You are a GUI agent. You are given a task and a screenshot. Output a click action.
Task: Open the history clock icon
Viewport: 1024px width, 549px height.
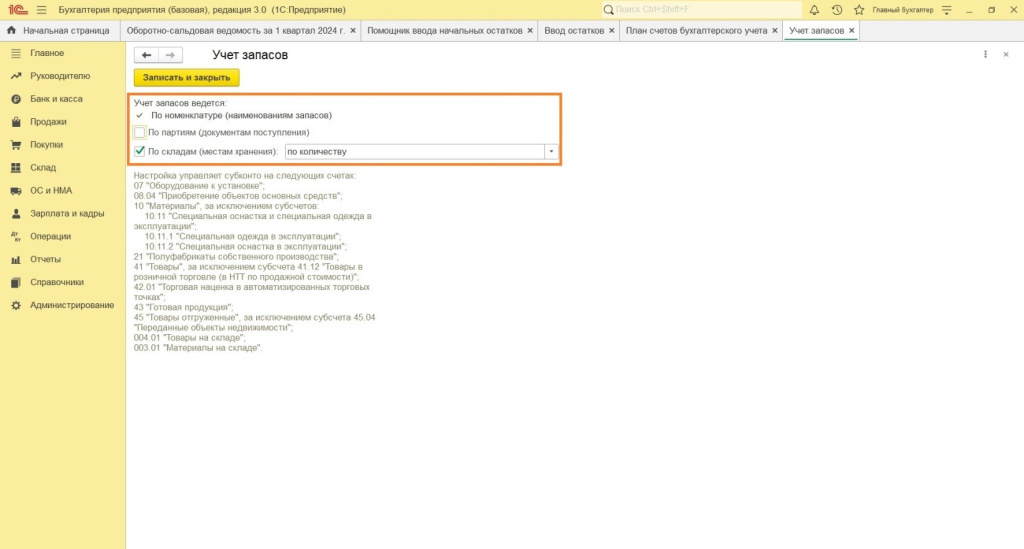837,10
